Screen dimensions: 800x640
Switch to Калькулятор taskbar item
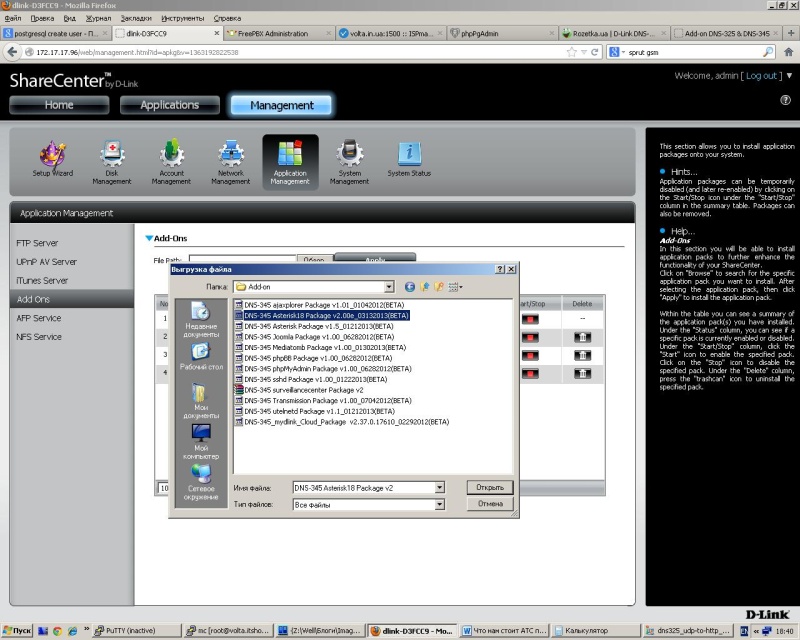(x=595, y=631)
